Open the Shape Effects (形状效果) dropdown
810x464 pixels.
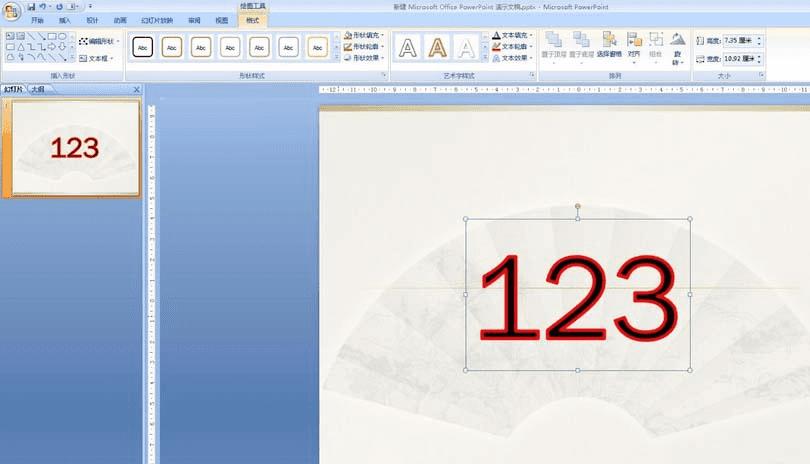(x=364, y=58)
